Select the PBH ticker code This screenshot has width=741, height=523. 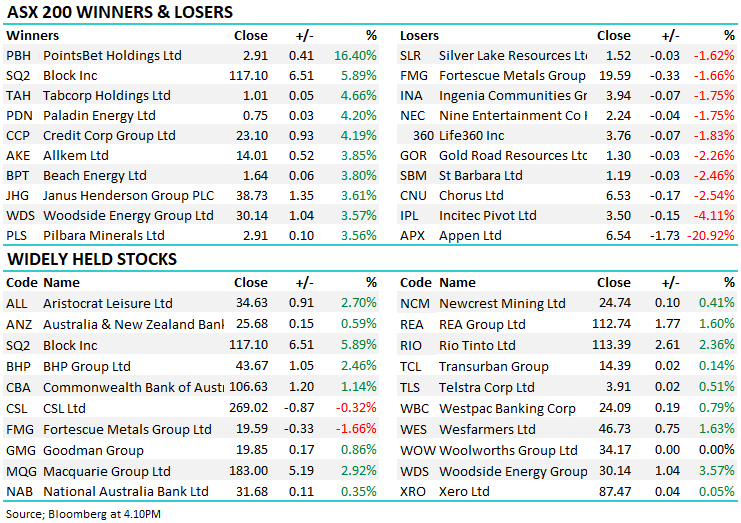19,56
